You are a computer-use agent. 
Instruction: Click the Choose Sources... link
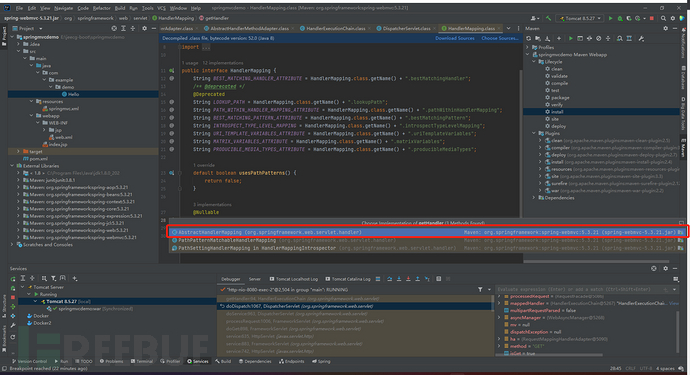click(500, 38)
